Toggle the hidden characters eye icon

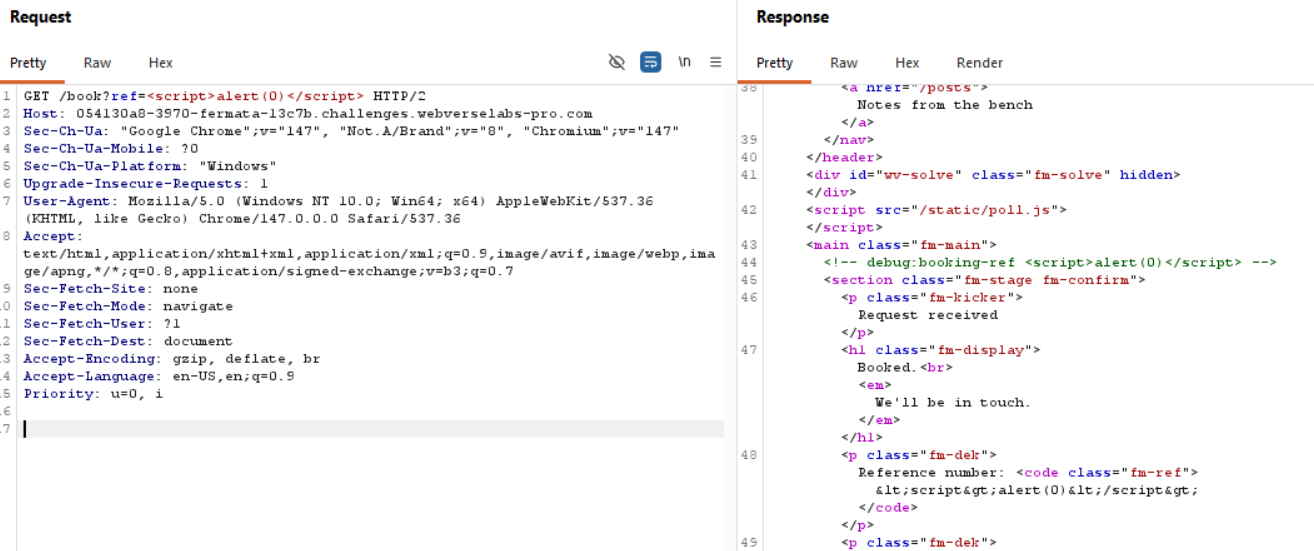pyautogui.click(x=617, y=62)
